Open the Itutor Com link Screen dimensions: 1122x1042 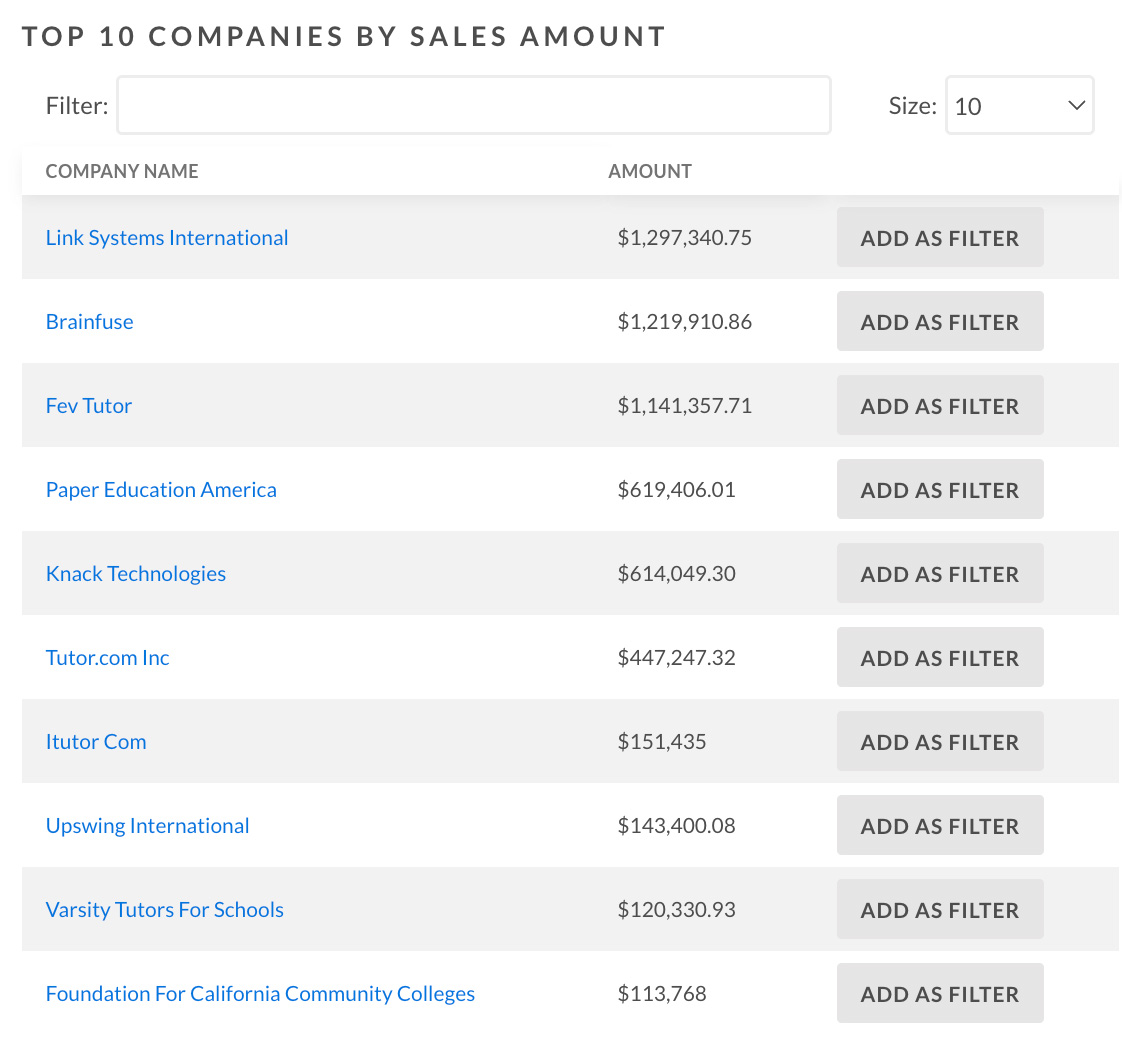tap(96, 742)
